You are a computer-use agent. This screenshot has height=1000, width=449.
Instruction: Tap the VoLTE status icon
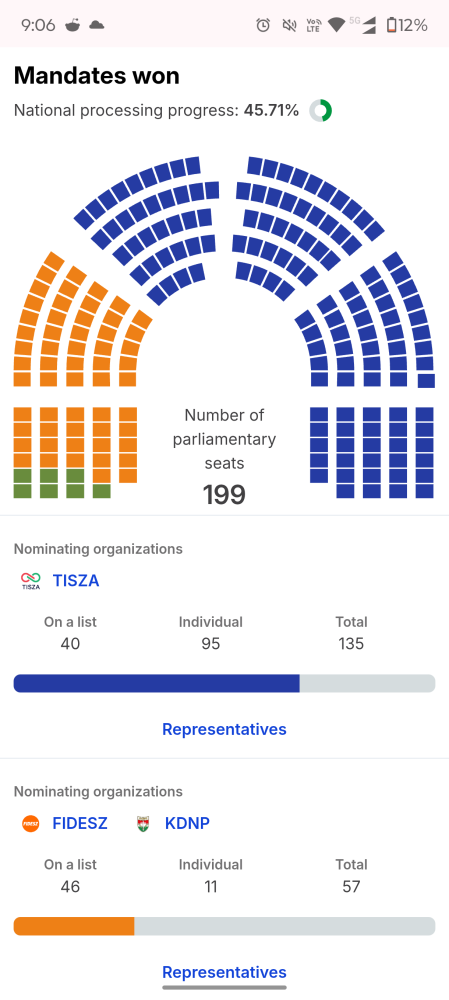pyautogui.click(x=313, y=26)
